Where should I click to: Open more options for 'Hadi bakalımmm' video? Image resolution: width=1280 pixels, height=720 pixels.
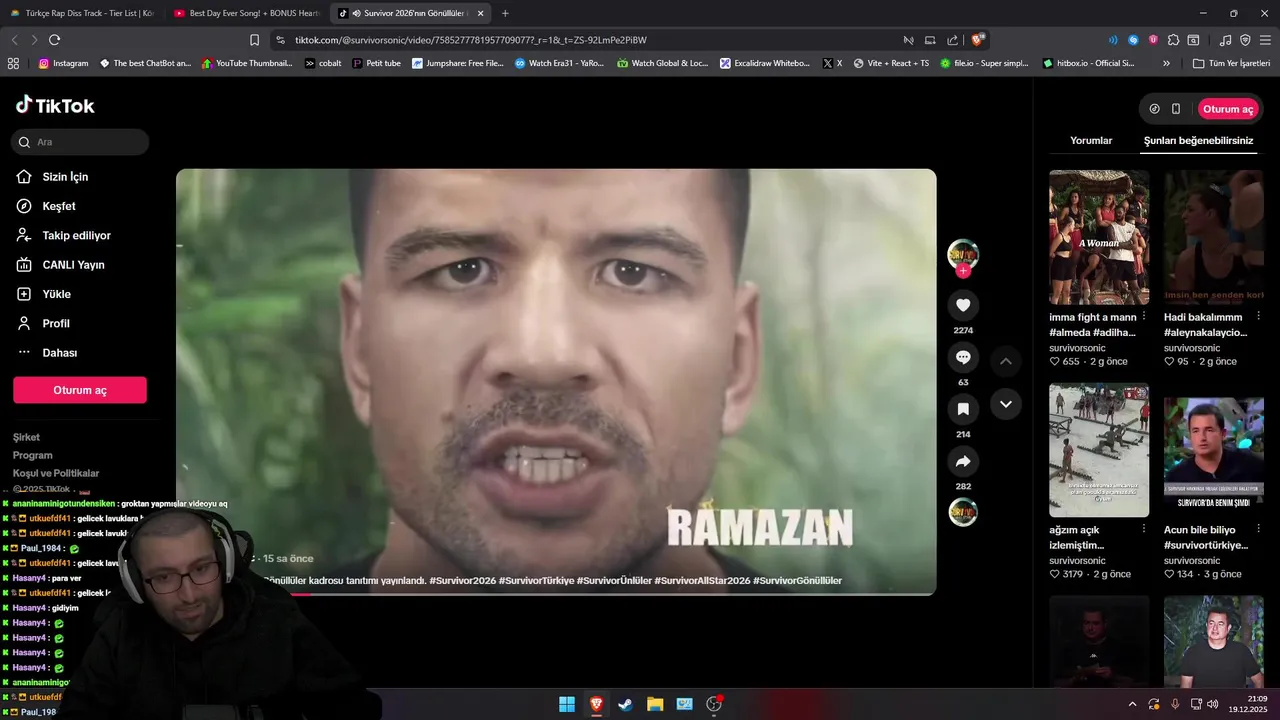[1259, 316]
